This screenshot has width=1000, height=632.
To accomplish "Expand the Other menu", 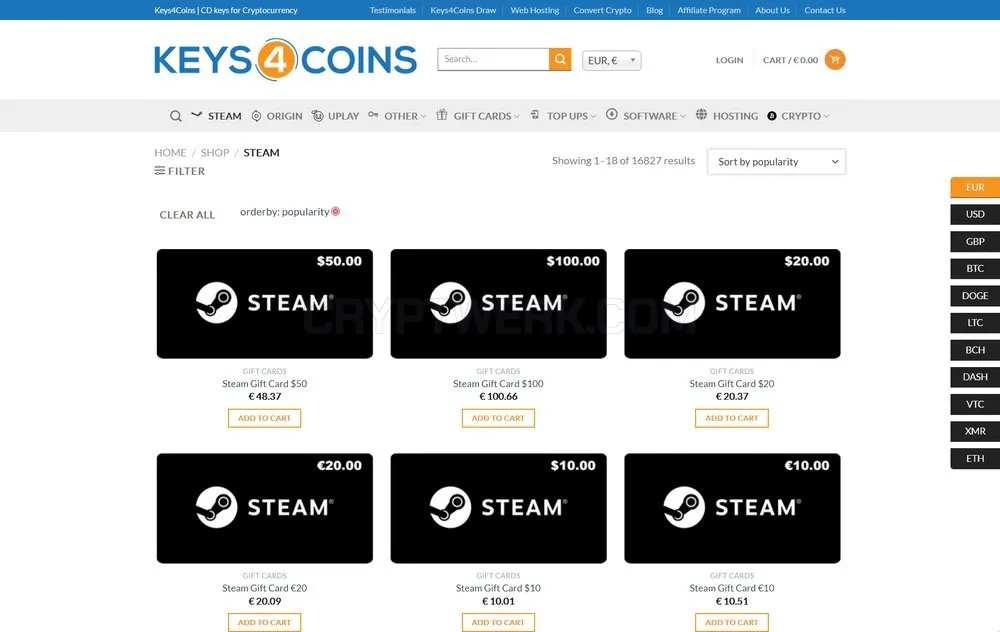I will point(405,116).
